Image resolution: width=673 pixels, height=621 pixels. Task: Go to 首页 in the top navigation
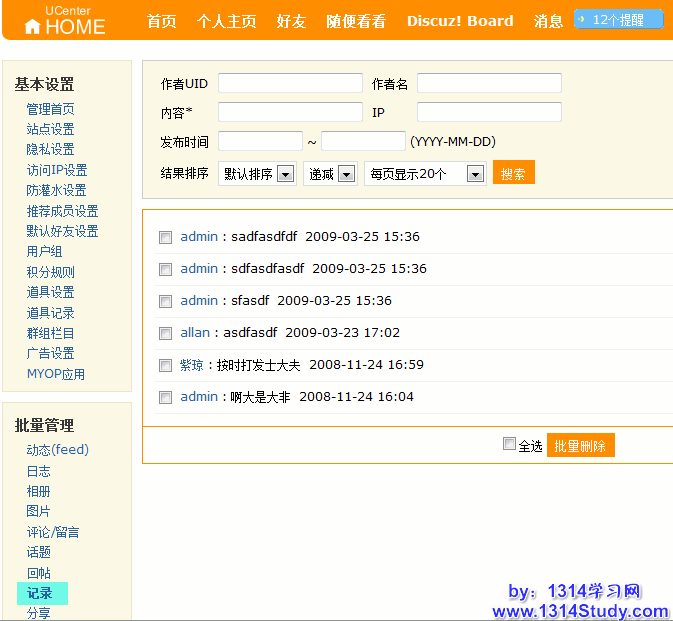click(161, 21)
